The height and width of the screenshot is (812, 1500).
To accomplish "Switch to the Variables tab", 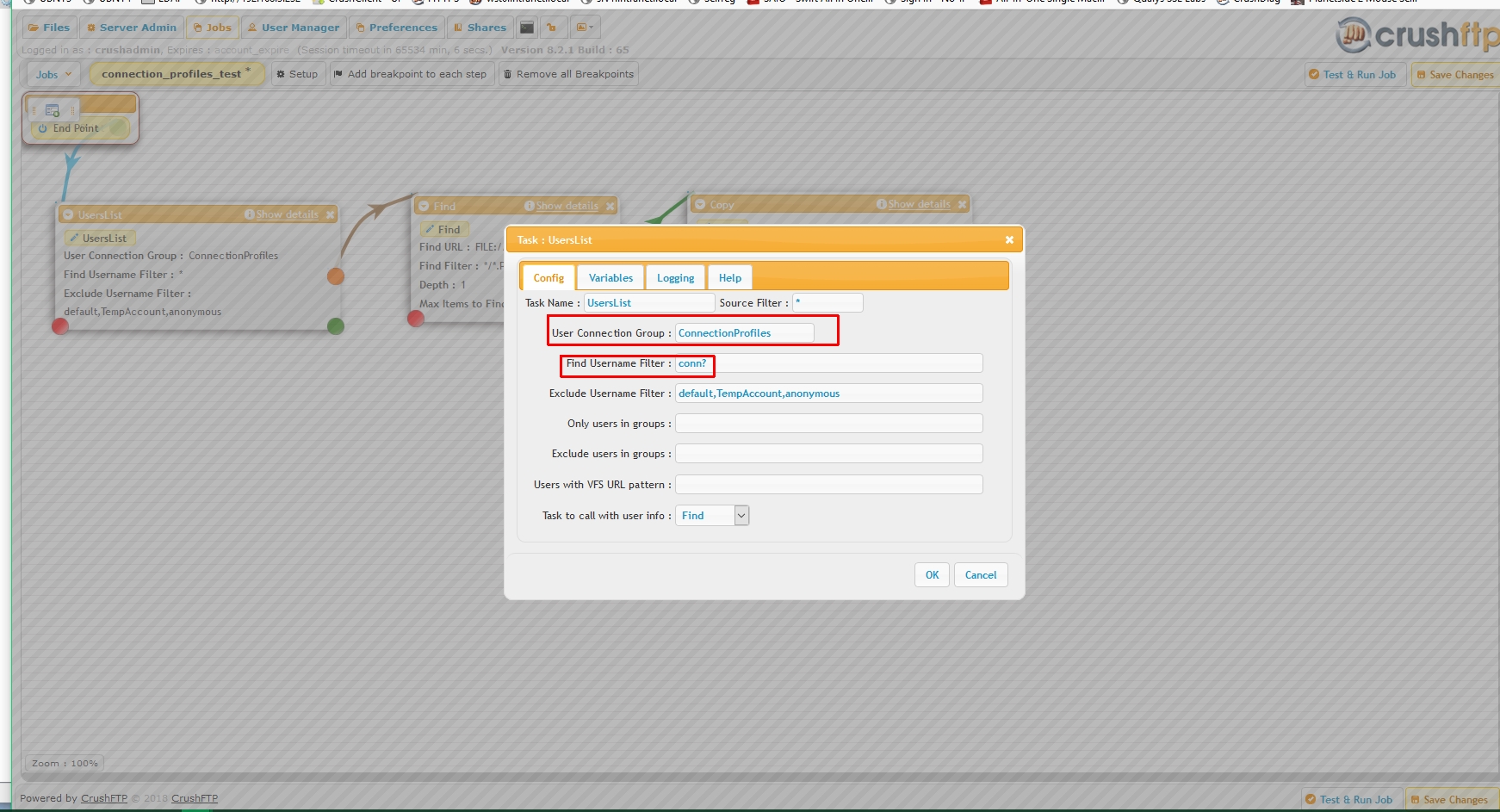I will (x=611, y=278).
